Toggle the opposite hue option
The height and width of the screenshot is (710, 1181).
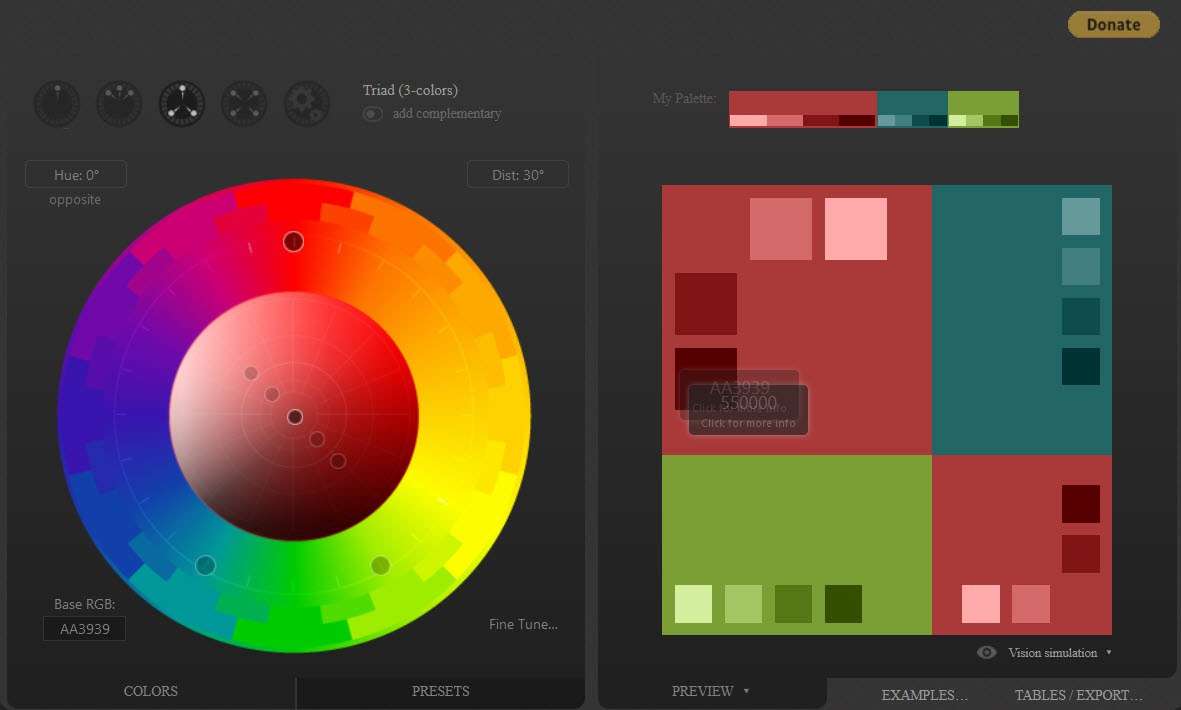pos(75,199)
